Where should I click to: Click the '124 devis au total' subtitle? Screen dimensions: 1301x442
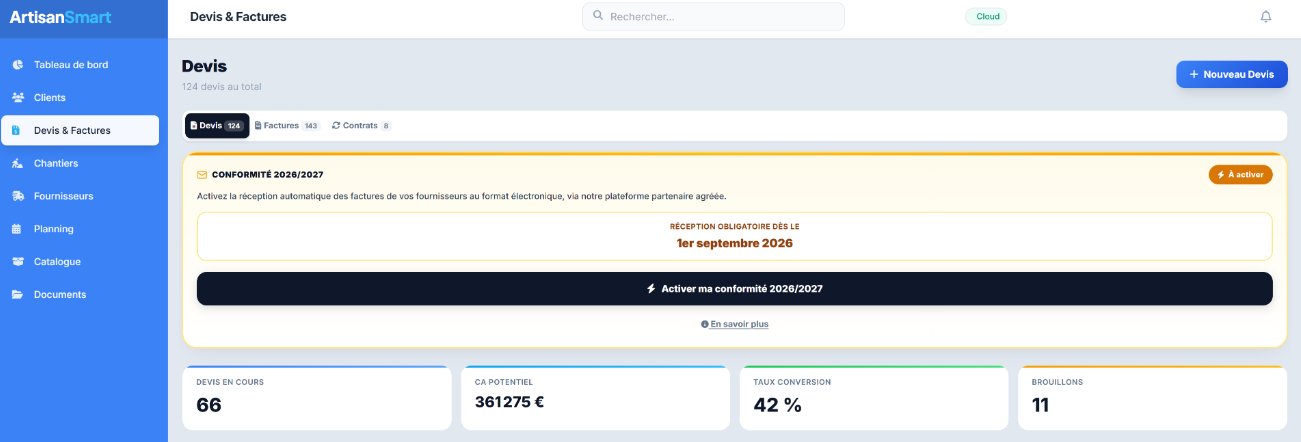tap(222, 87)
